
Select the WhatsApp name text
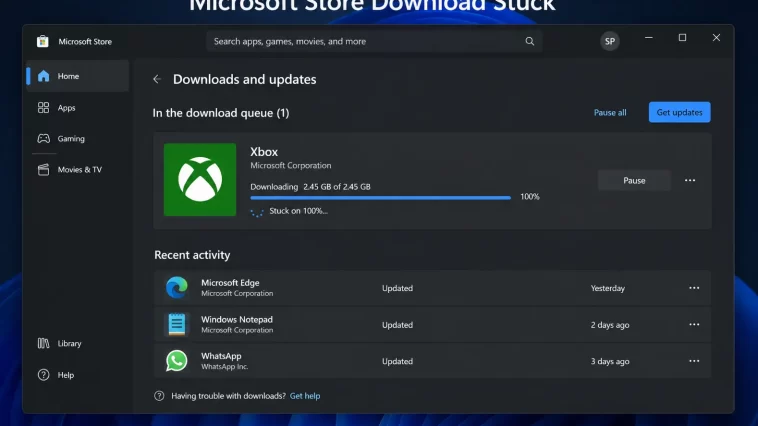[x=221, y=356]
